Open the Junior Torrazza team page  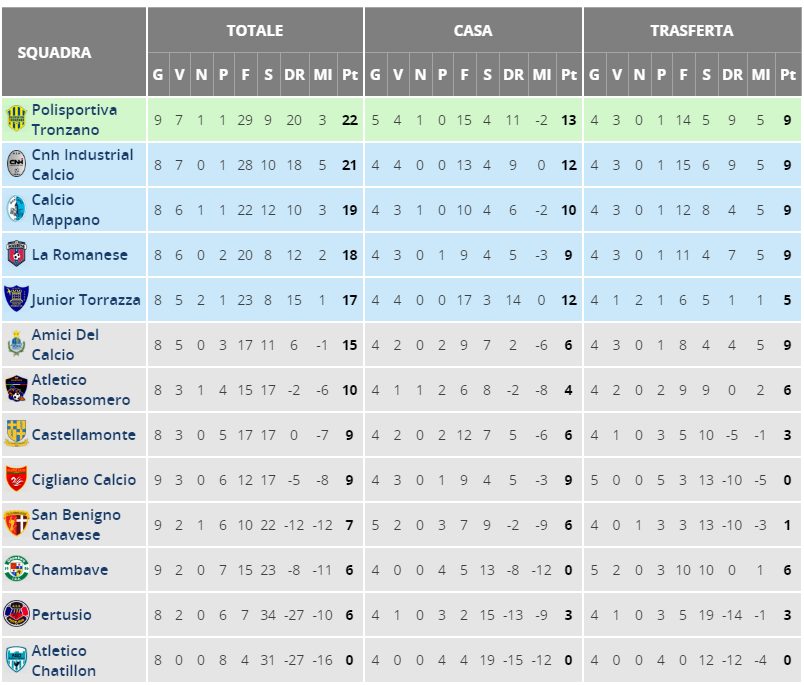click(x=86, y=299)
